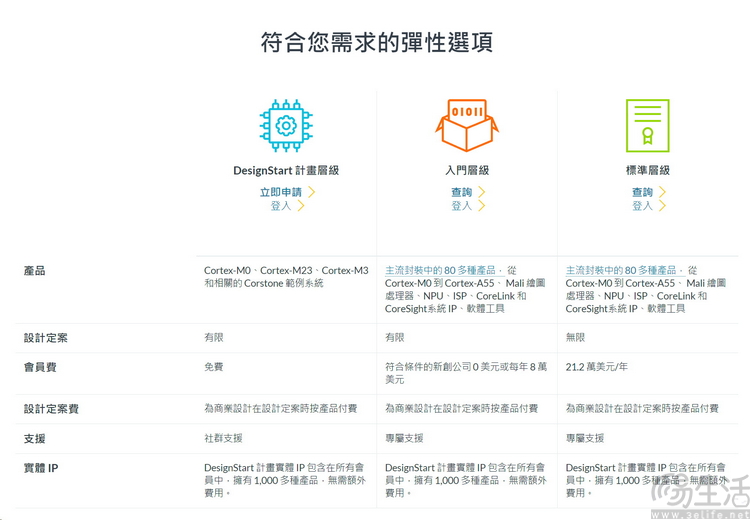The width and height of the screenshot is (750, 520).
Task: Click the 支援 row label
Action: click(x=34, y=439)
